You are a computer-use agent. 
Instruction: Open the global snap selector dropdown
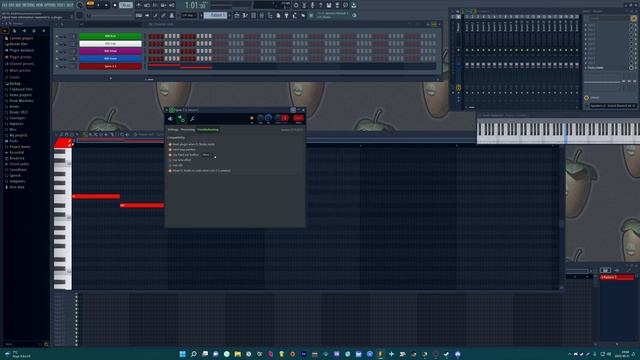[189, 16]
